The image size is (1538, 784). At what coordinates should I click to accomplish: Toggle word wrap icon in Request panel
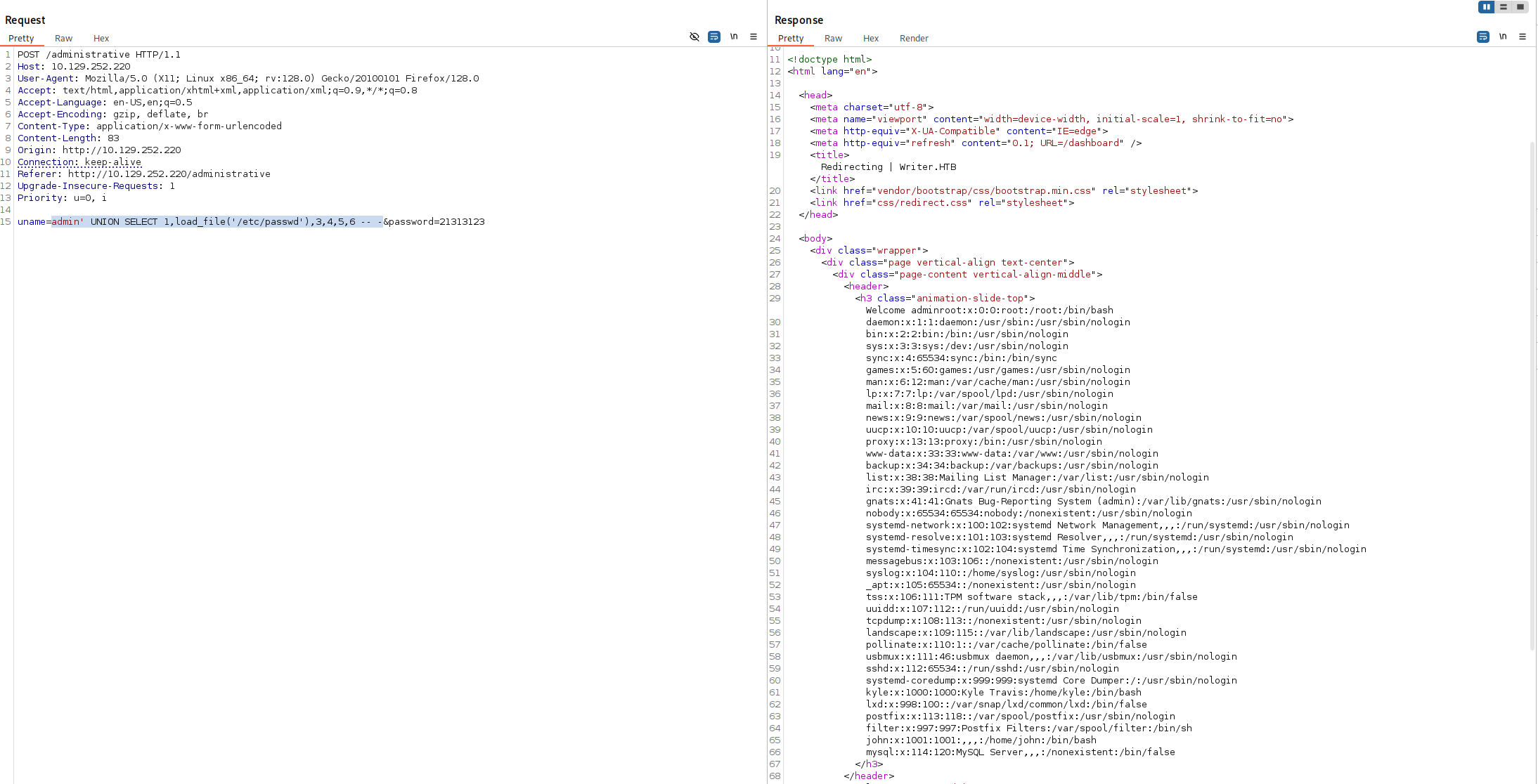coord(713,37)
